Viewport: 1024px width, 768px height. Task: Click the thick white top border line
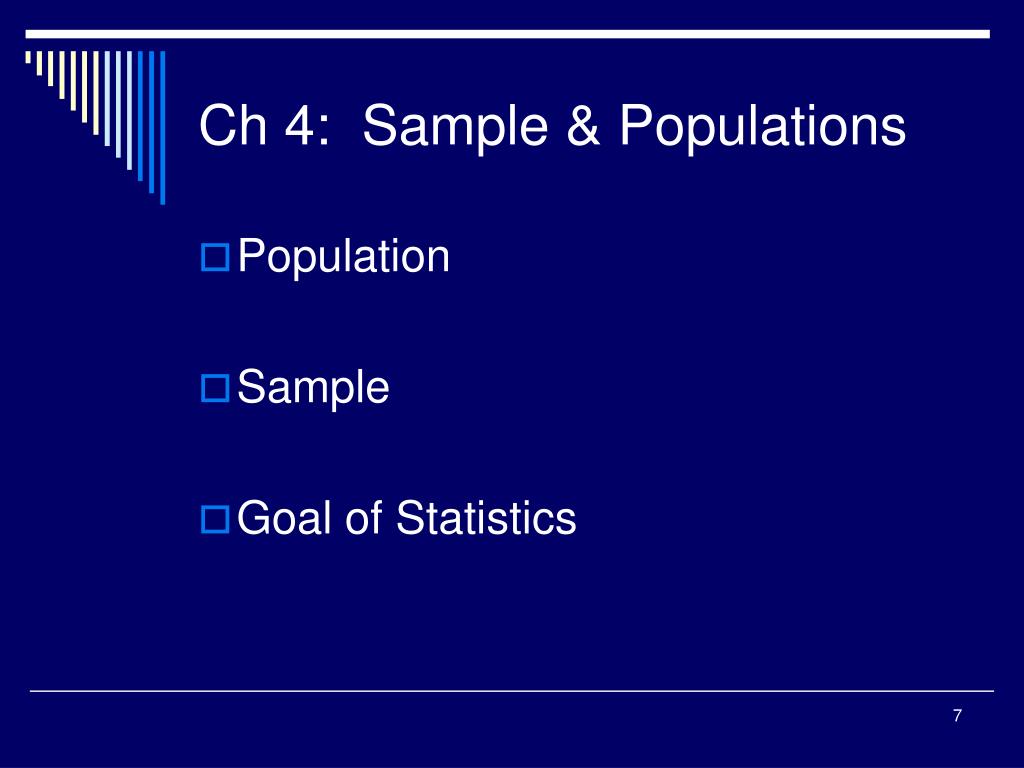point(507,34)
